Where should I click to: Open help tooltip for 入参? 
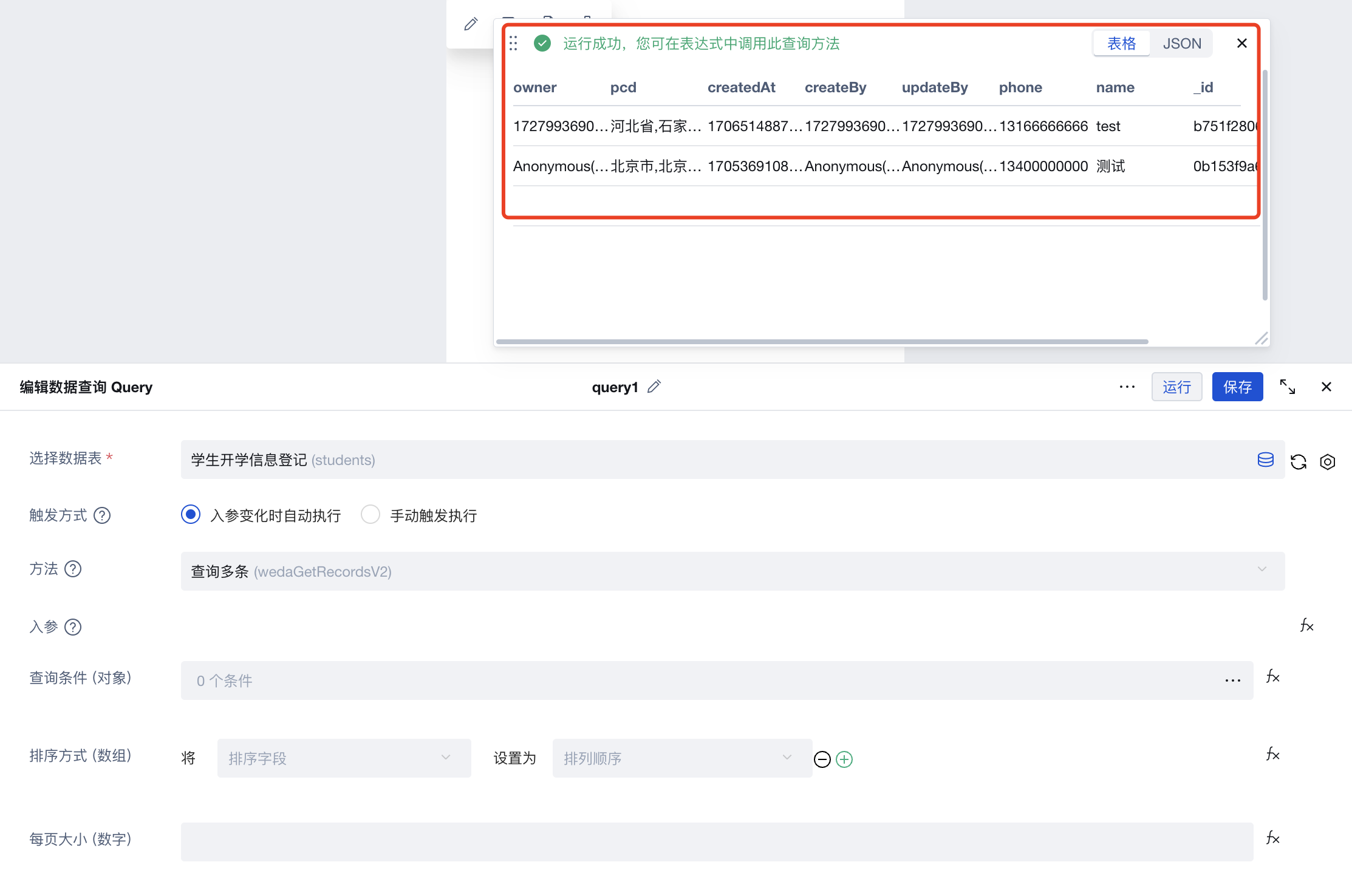[x=73, y=627]
